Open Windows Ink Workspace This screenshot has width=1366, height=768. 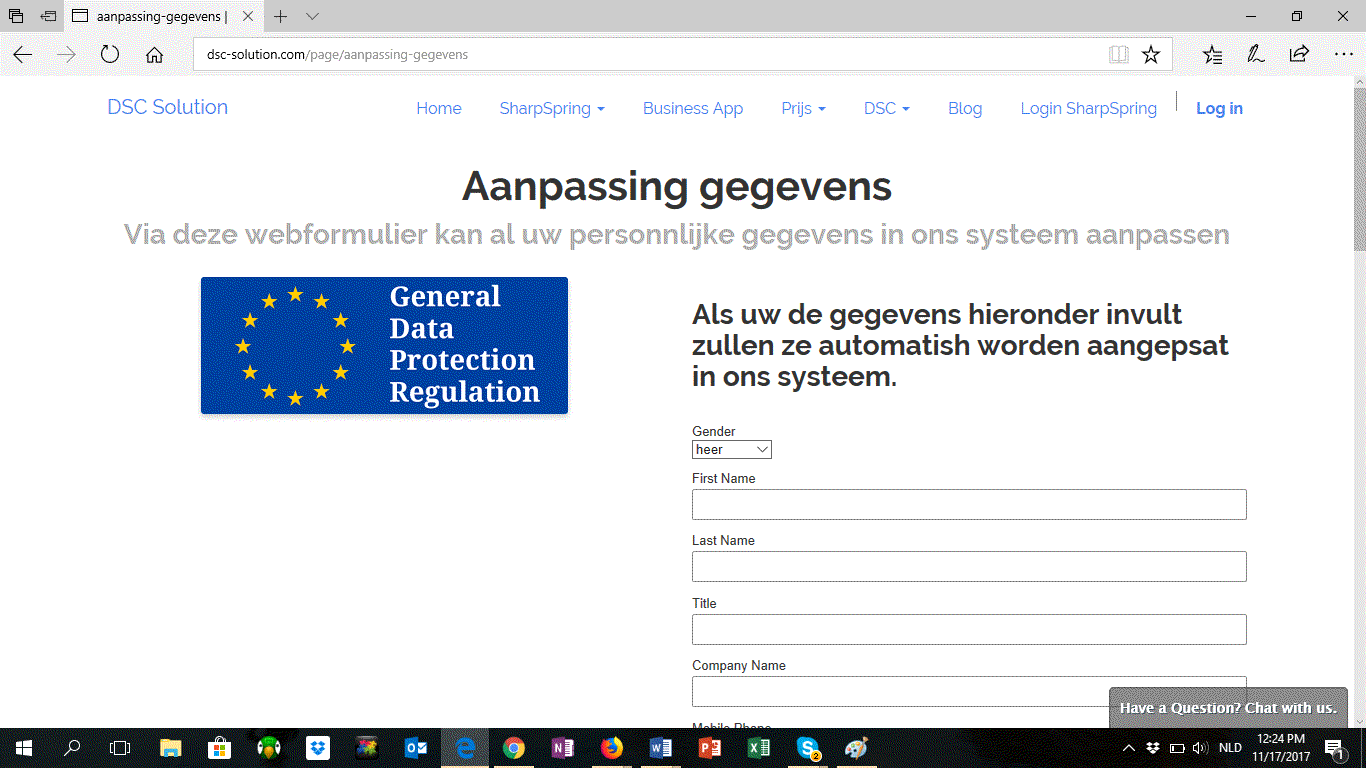click(x=1256, y=55)
